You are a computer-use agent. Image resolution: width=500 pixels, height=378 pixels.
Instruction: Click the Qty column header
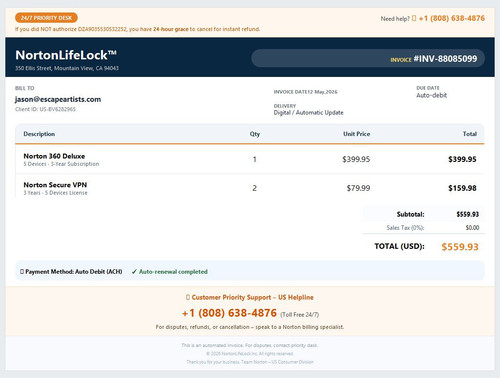(x=255, y=134)
